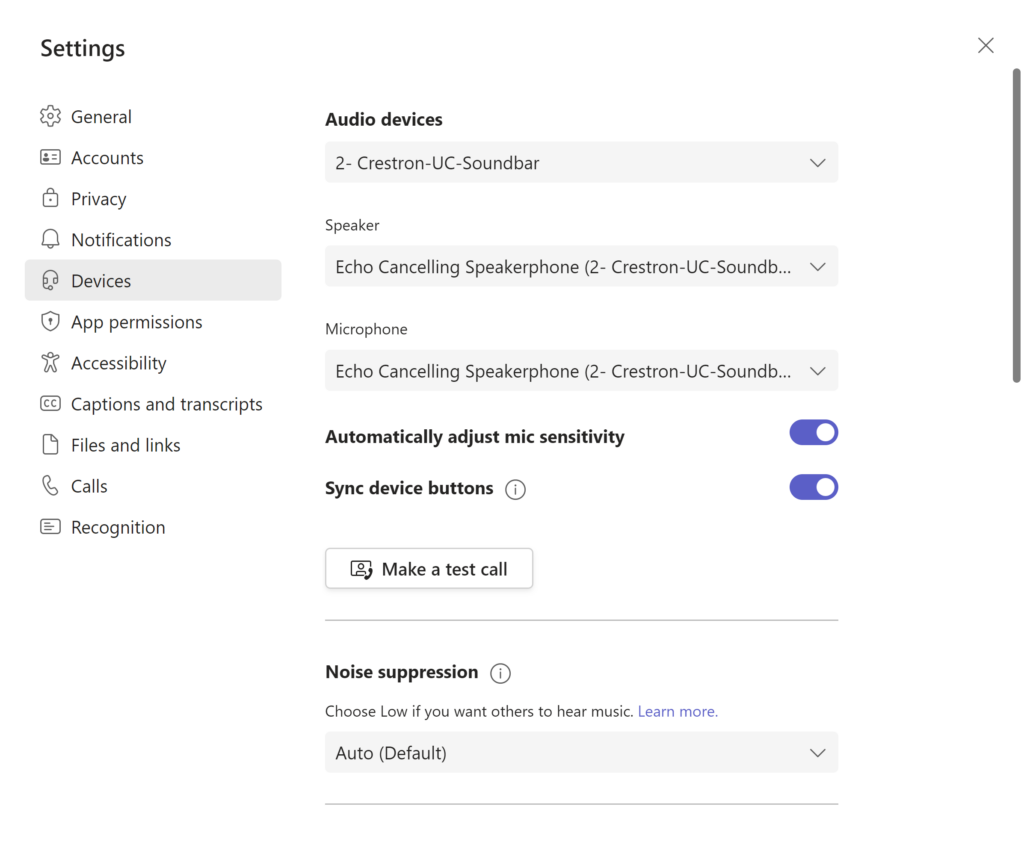Open the Learn more link
The width and height of the screenshot is (1024, 868).
click(677, 711)
